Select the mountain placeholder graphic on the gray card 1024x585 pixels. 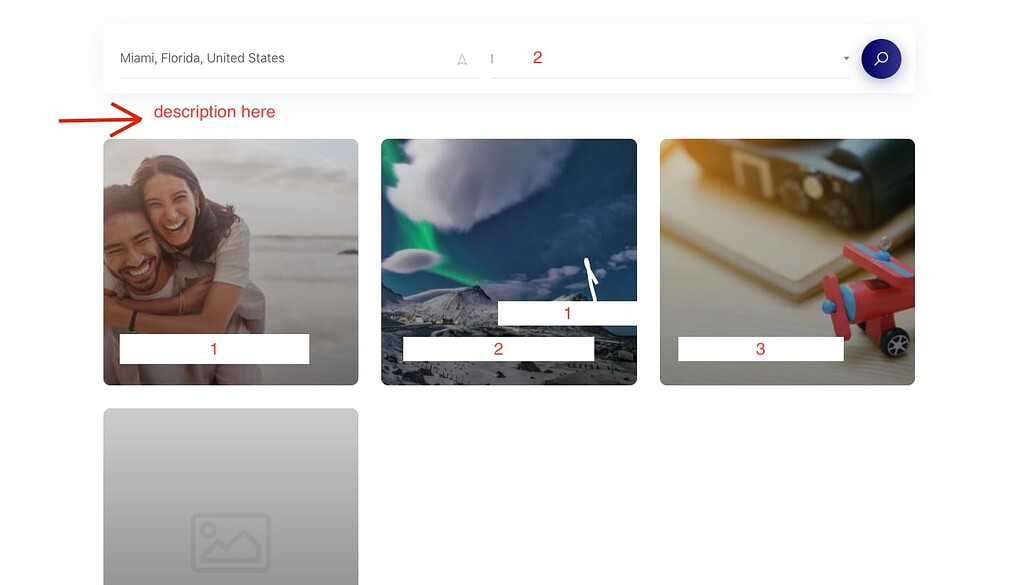tap(230, 541)
